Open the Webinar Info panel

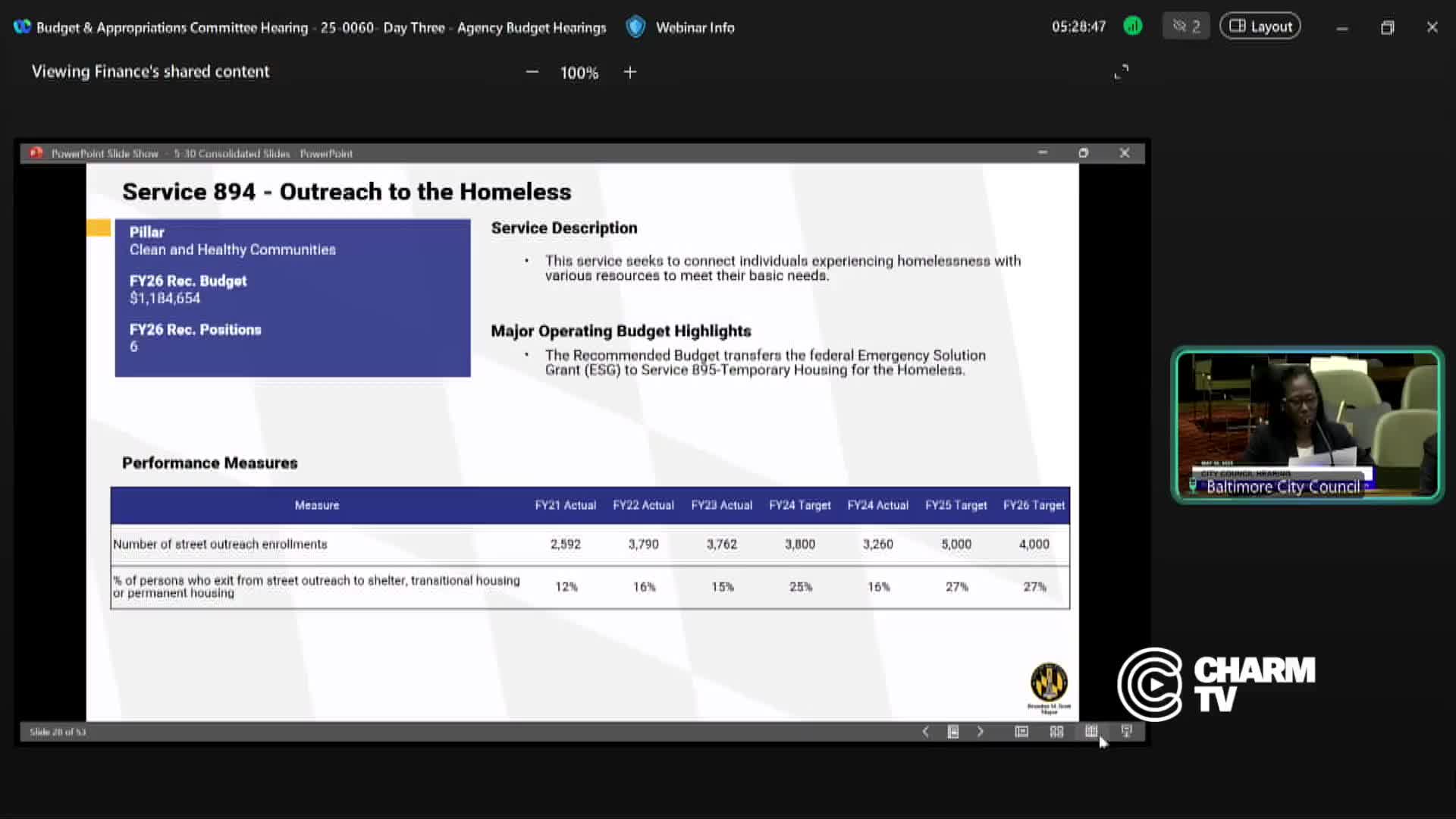(680, 27)
